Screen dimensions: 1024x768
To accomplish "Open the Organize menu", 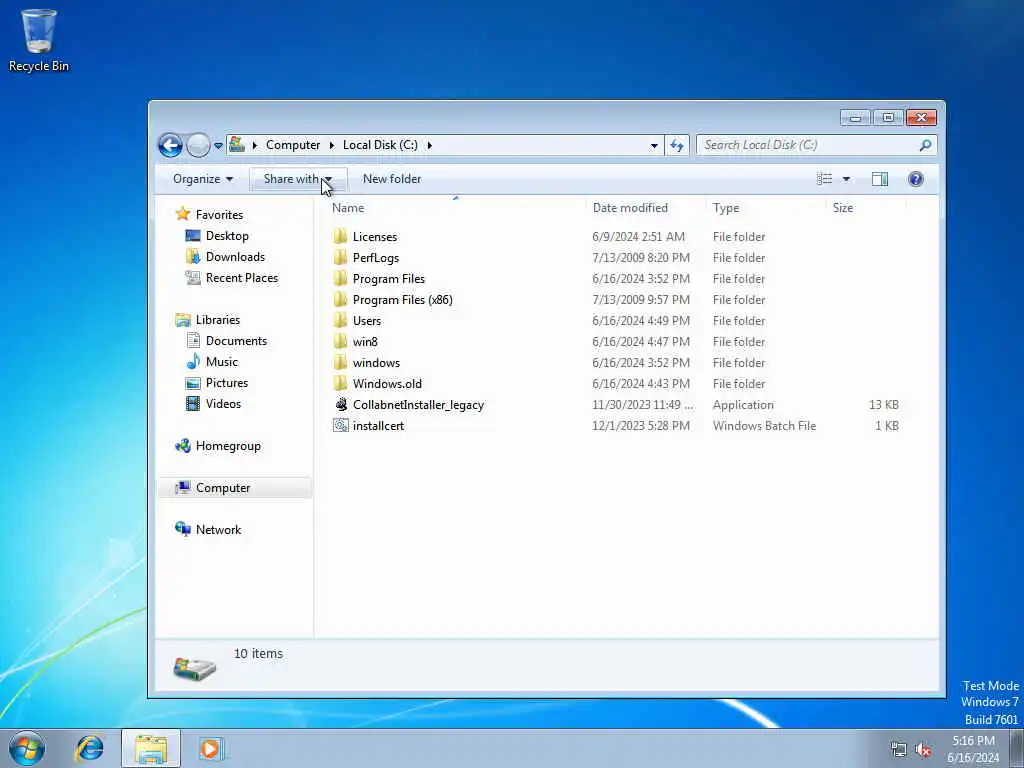I will pos(202,179).
